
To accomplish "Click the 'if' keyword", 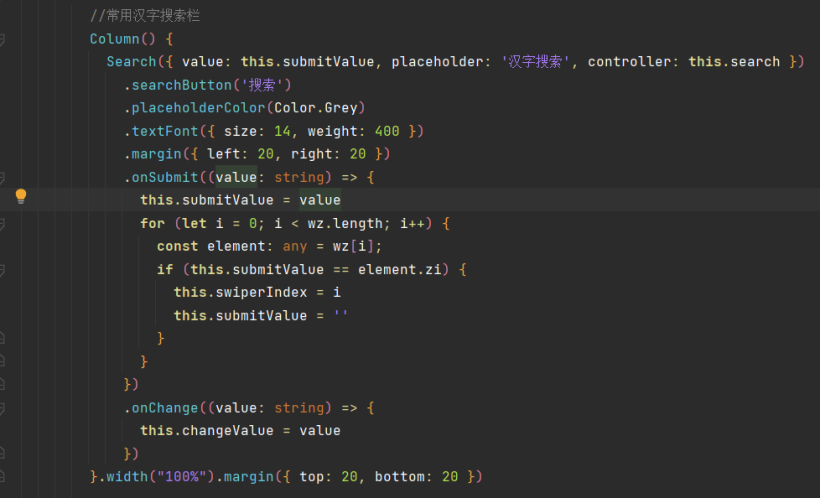I will [x=165, y=269].
